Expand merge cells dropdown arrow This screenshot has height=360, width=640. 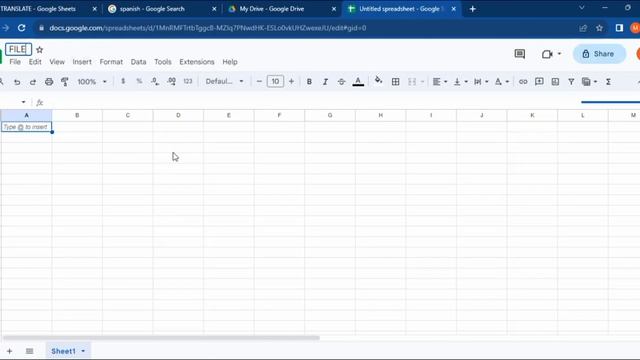(422, 82)
